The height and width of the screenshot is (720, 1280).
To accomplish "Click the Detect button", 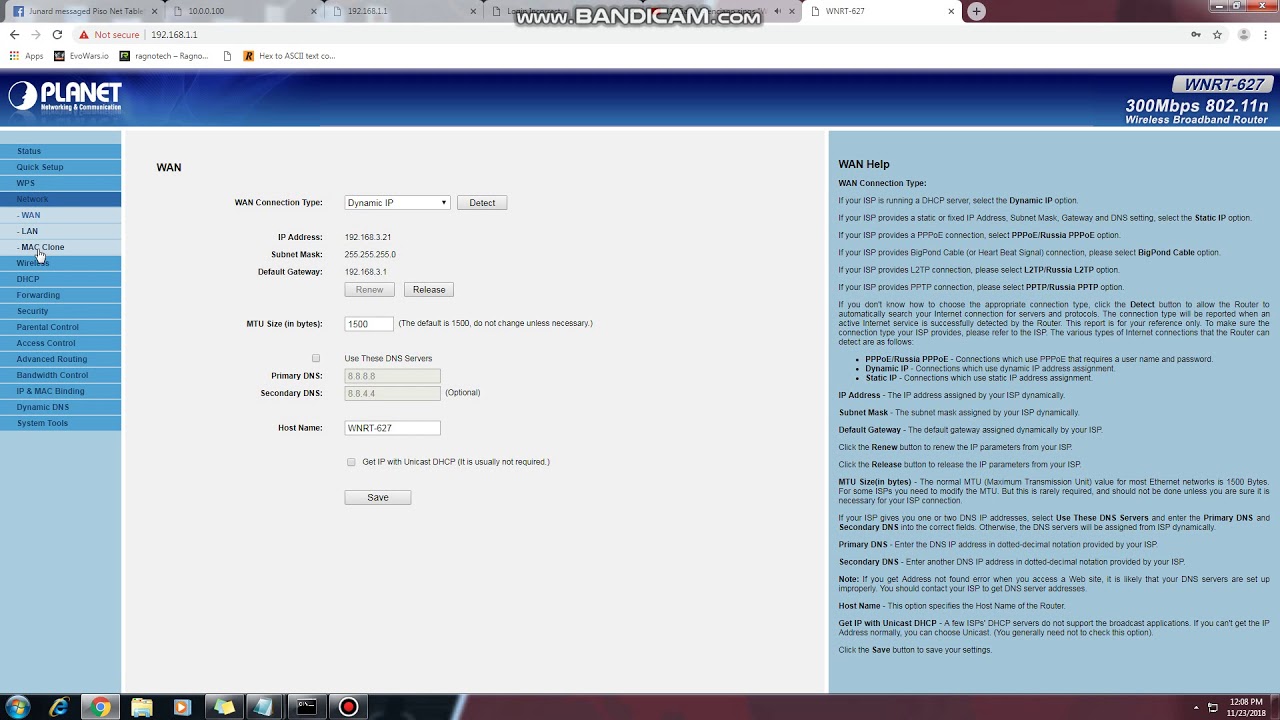I will [x=482, y=203].
